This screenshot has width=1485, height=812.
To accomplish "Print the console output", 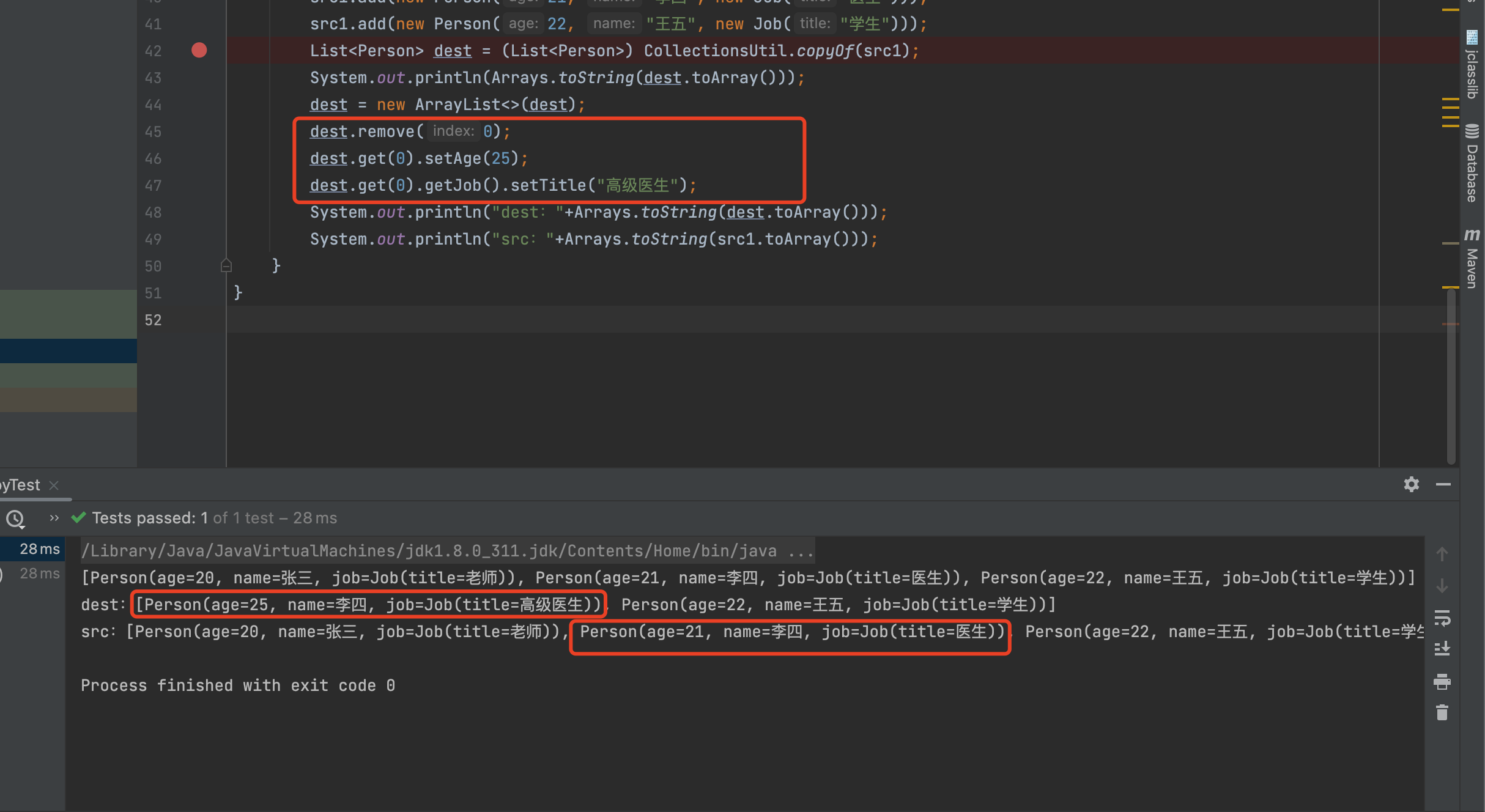I will click(x=1442, y=681).
